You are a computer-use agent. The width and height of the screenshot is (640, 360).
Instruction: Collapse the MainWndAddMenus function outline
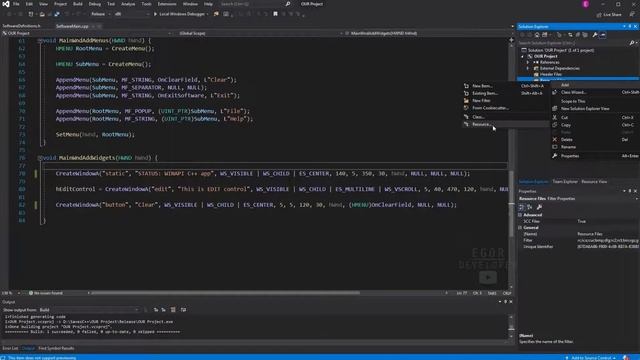[39, 41]
